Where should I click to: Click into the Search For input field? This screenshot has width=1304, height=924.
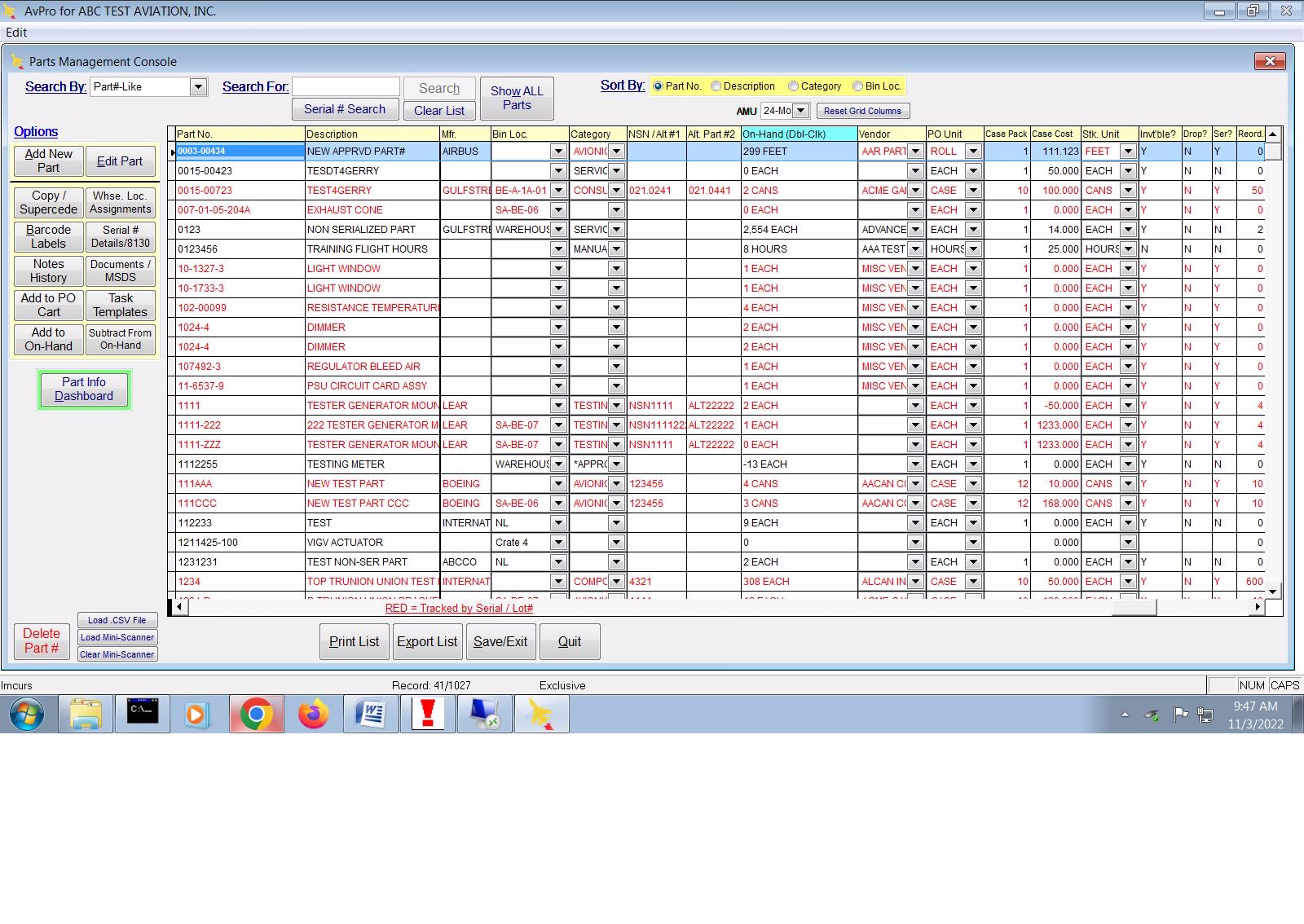click(346, 86)
